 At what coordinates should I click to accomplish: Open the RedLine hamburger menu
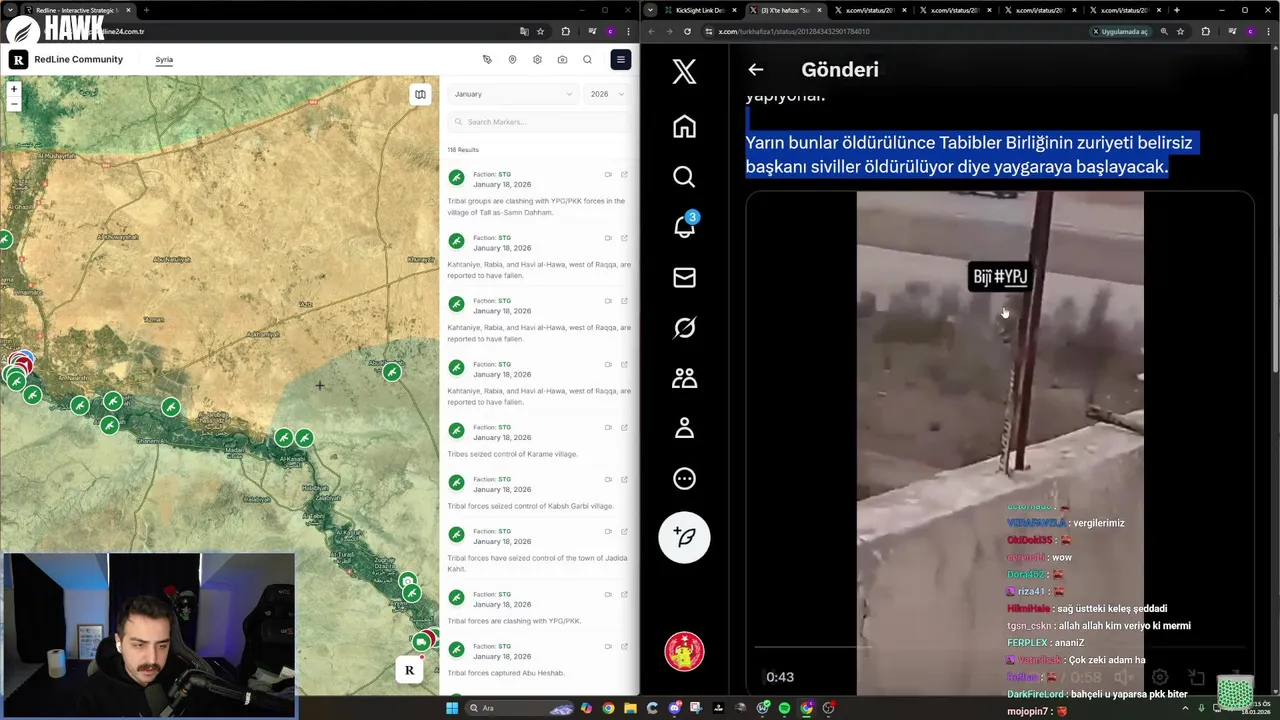621,59
